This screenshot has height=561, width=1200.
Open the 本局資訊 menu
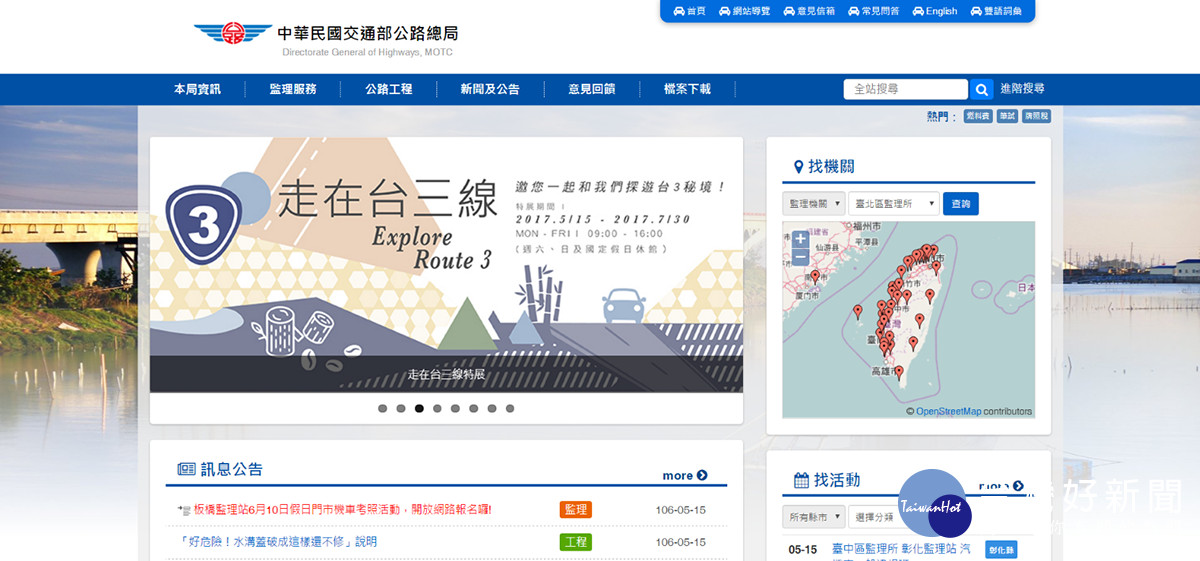coord(197,89)
